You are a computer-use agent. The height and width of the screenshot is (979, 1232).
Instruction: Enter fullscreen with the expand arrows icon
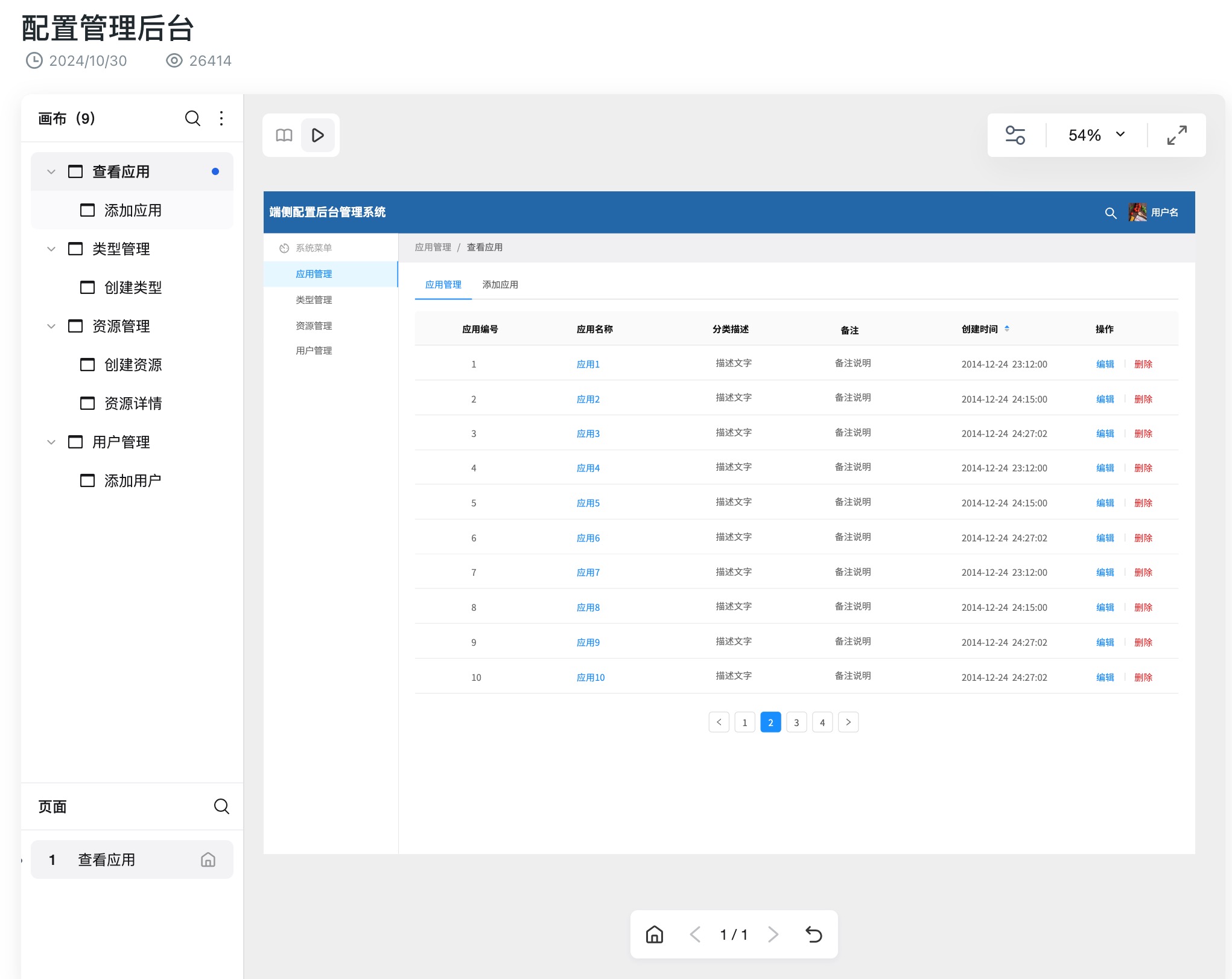point(1176,135)
